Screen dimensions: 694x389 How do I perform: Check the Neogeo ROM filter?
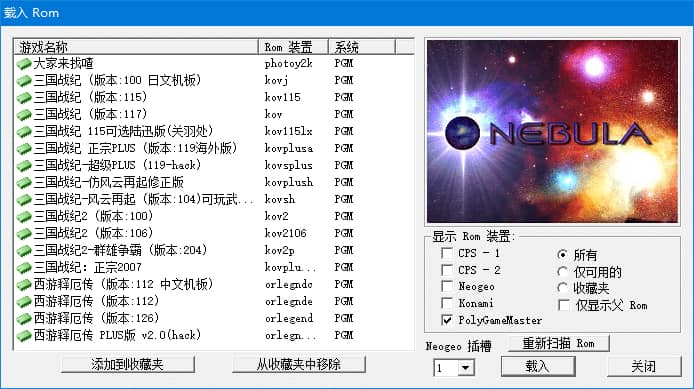click(447, 286)
